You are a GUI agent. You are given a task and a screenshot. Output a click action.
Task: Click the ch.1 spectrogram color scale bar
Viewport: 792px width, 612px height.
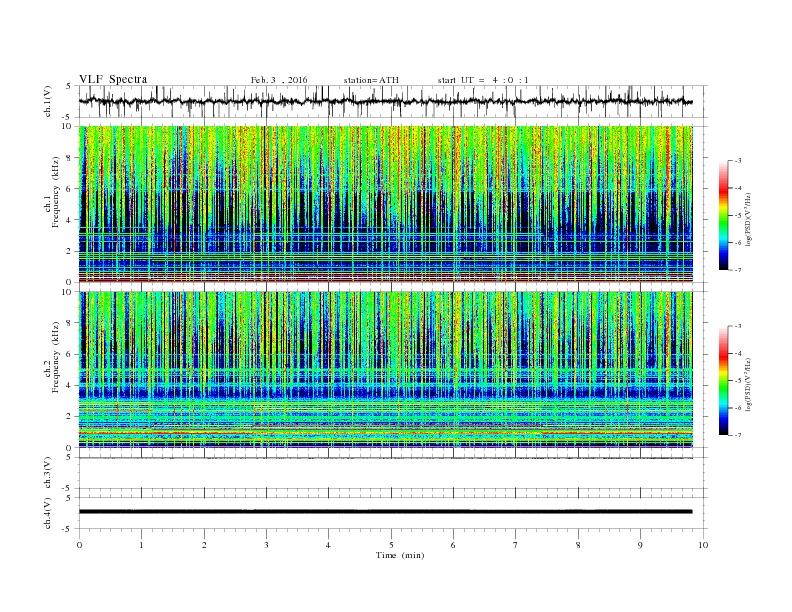[x=724, y=215]
